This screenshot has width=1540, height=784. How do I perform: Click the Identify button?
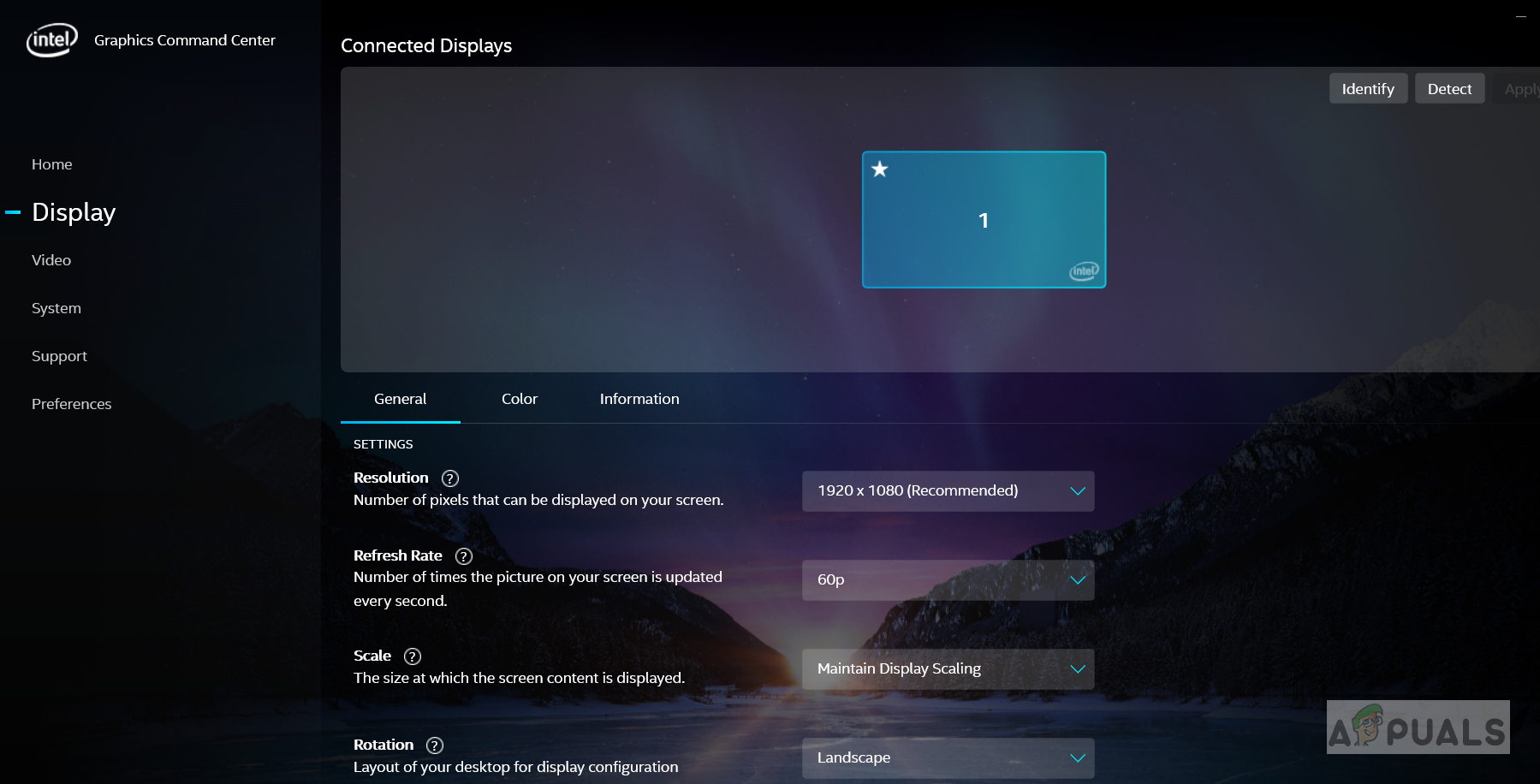tap(1368, 88)
